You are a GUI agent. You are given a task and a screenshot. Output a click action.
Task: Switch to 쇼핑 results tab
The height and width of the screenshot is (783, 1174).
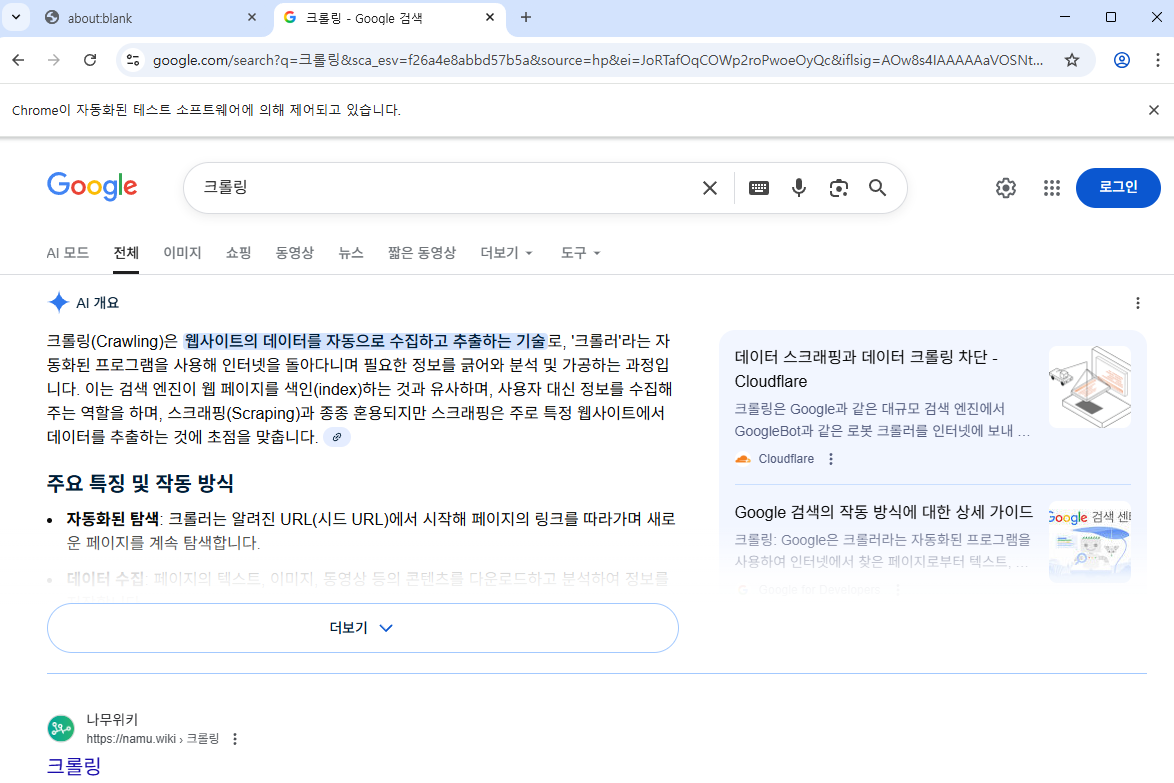238,253
